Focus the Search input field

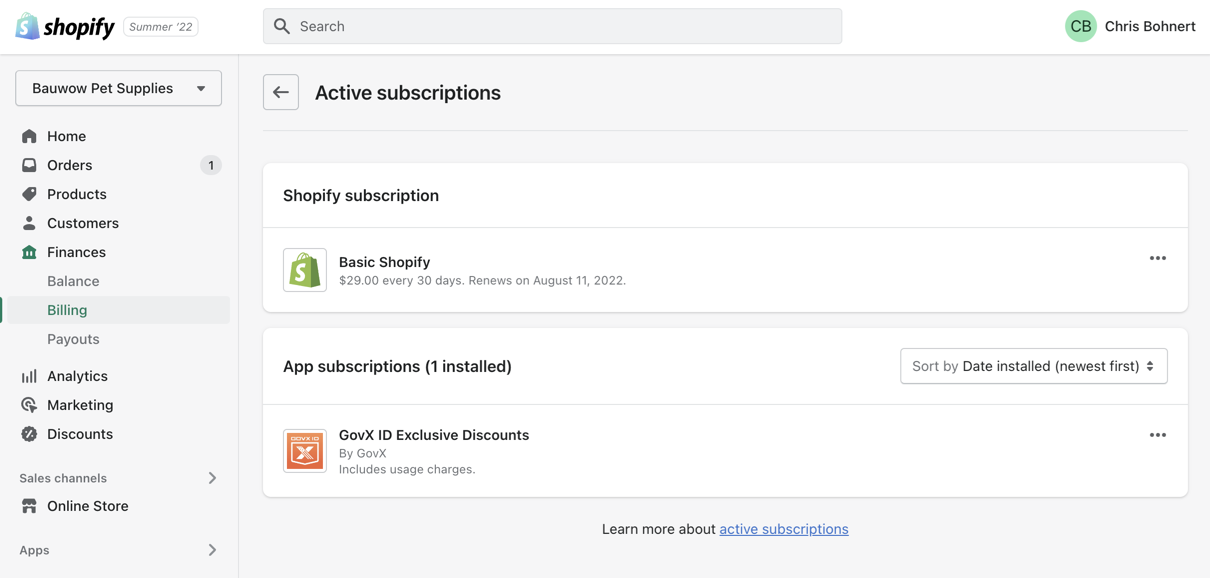(552, 26)
